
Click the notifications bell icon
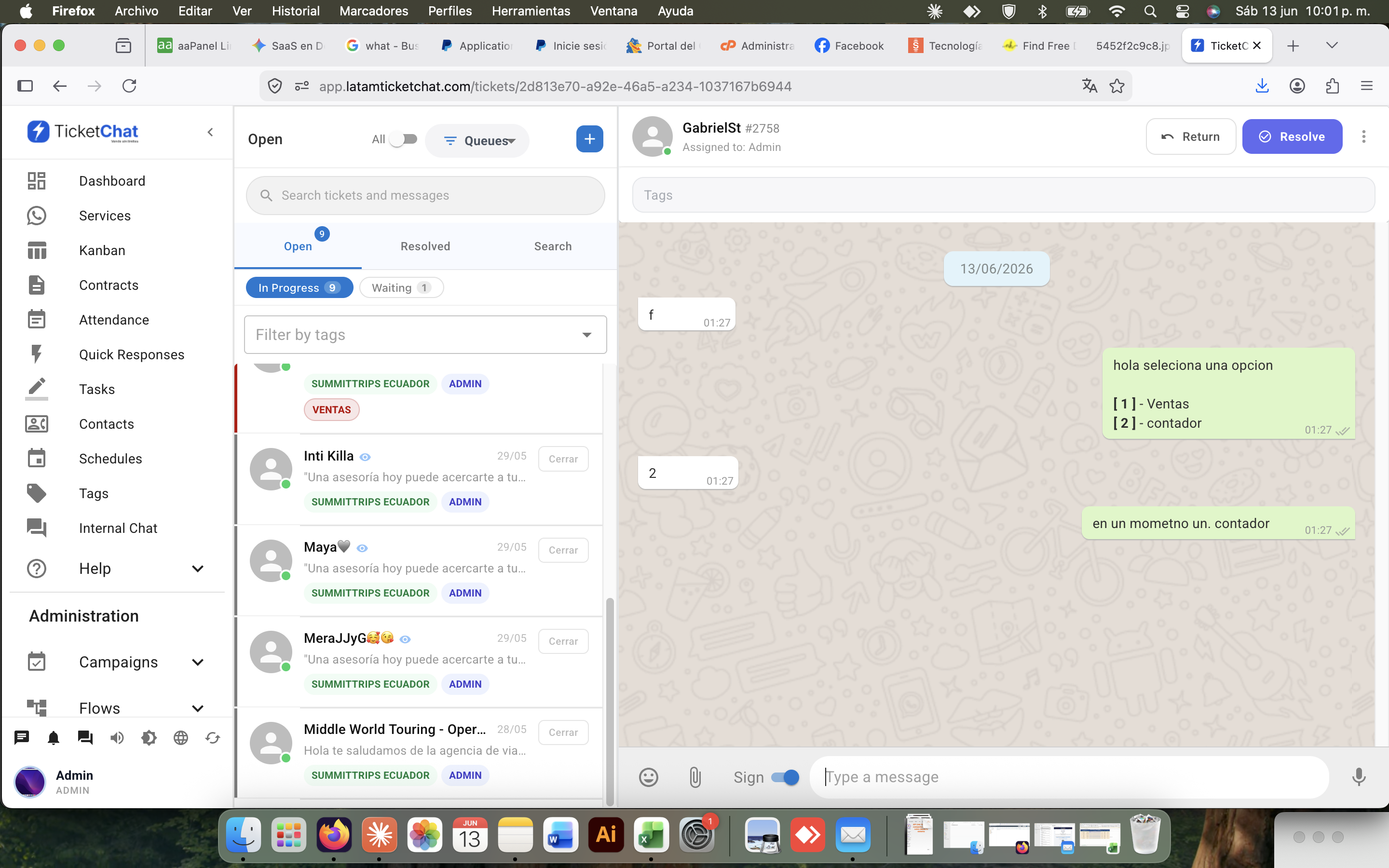[54, 738]
